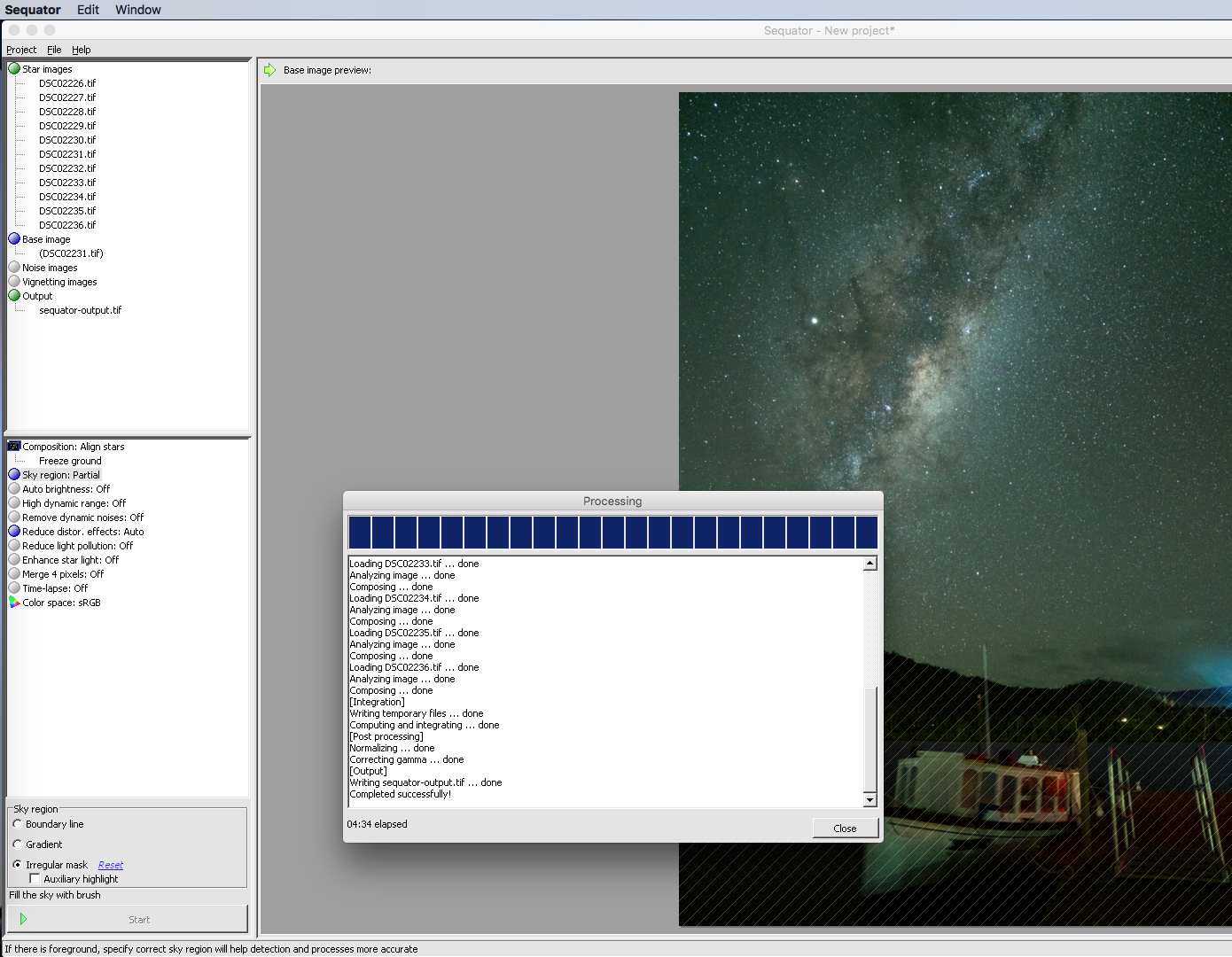This screenshot has height=957, width=1232.
Task: Open the Composition: Align stars settings icon
Action: coord(12,446)
